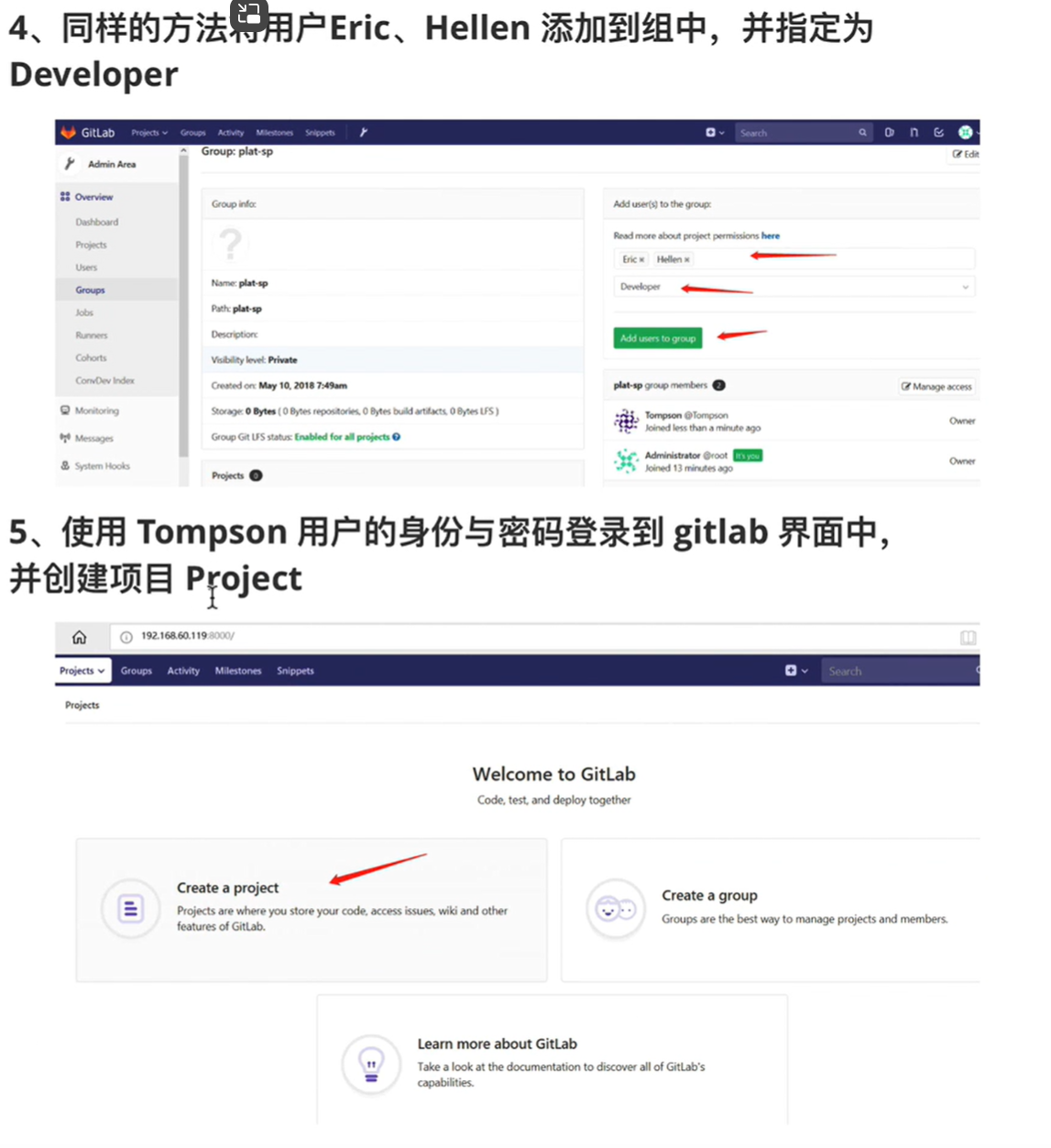Focus the Search box on Welcome page navbar
This screenshot has height=1148, width=1051.
click(900, 672)
